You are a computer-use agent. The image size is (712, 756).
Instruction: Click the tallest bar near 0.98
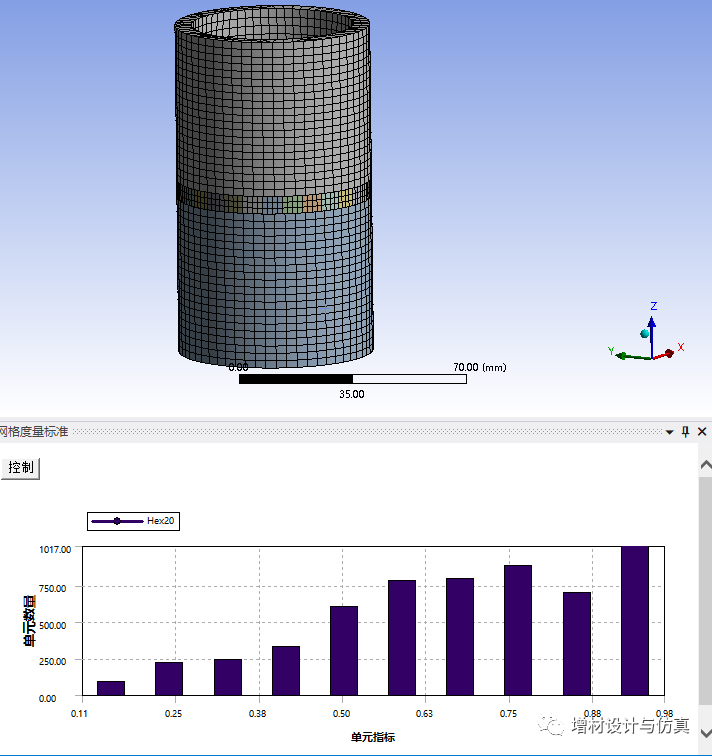[x=635, y=621]
